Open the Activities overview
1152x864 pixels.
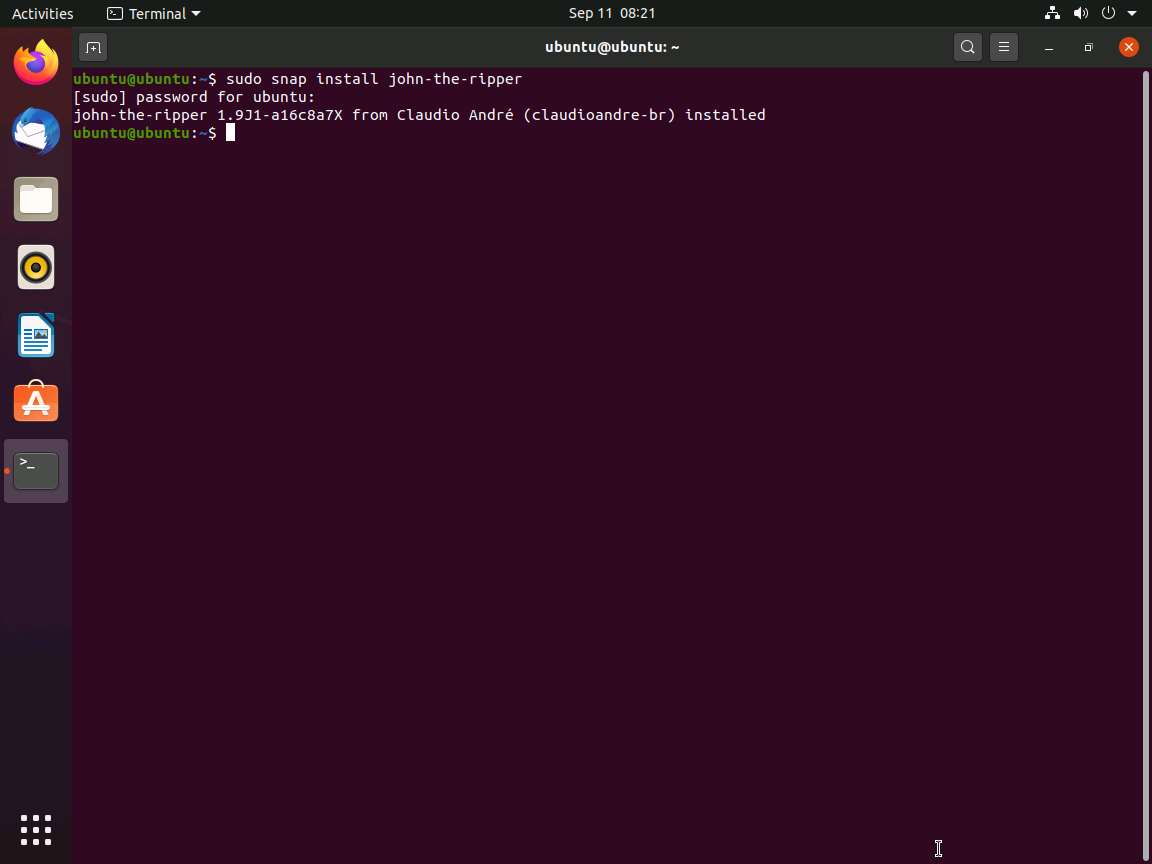43,13
